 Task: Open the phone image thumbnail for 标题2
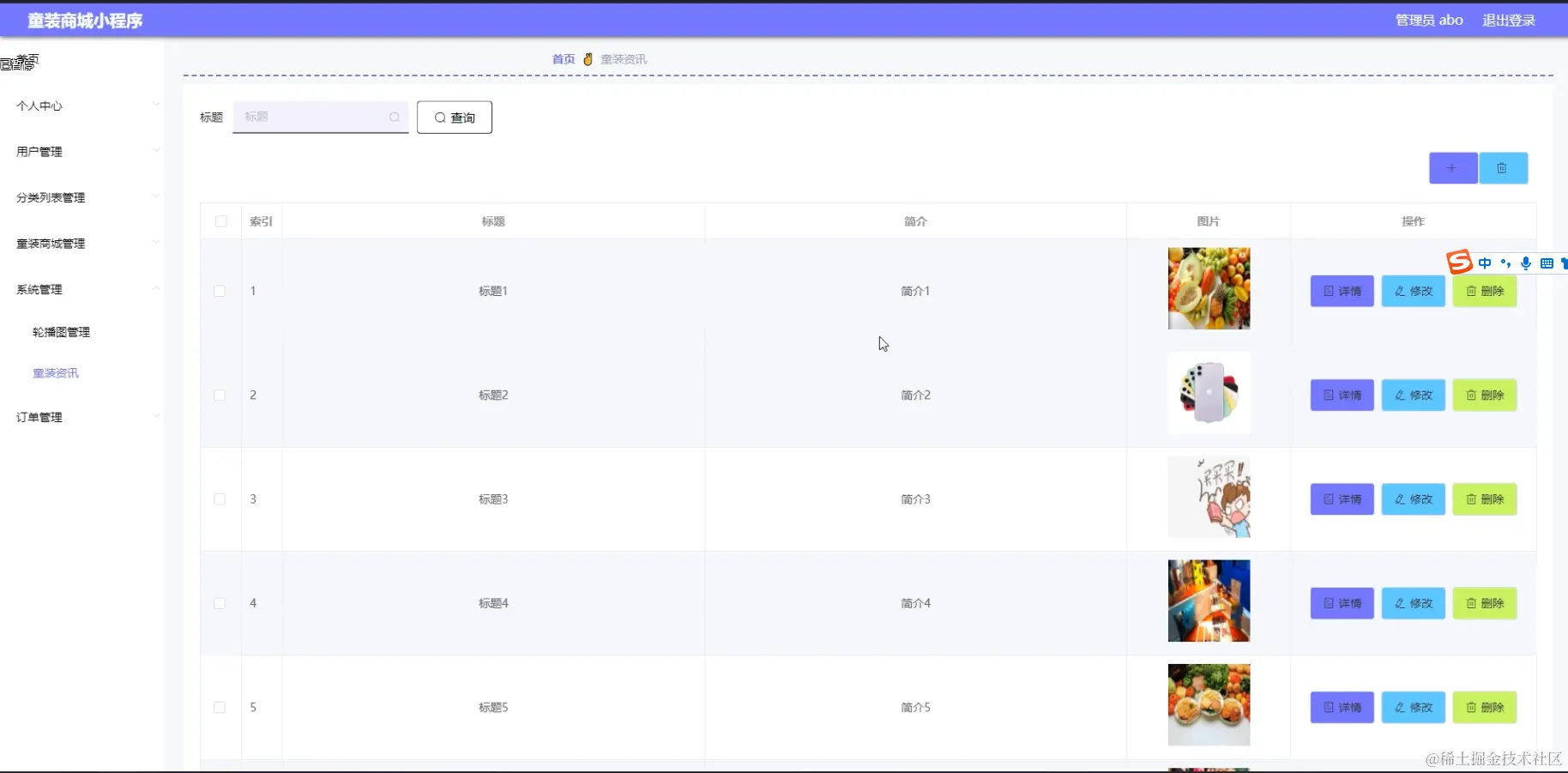pos(1209,393)
